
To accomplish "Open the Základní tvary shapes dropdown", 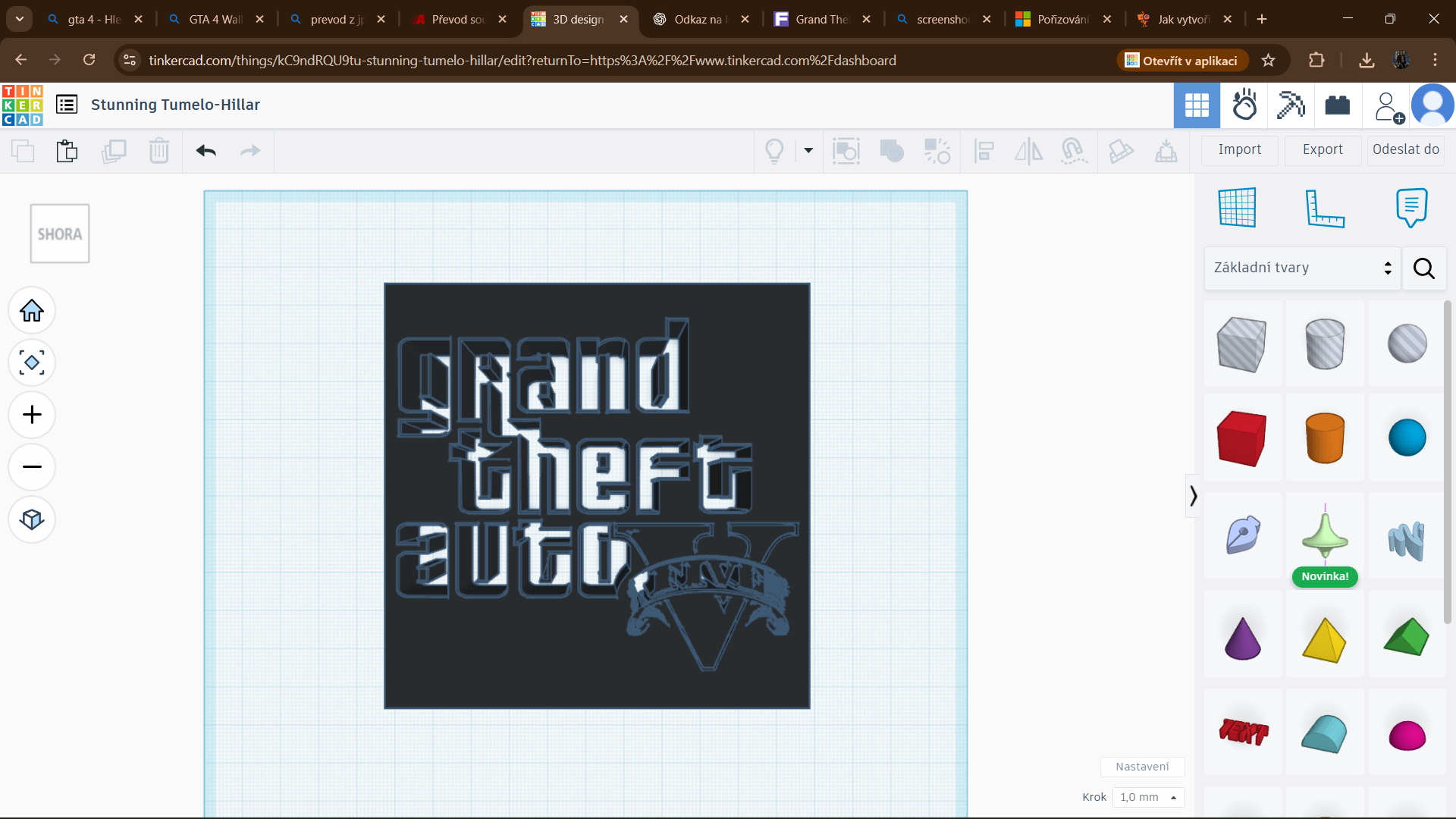I will tap(1302, 268).
